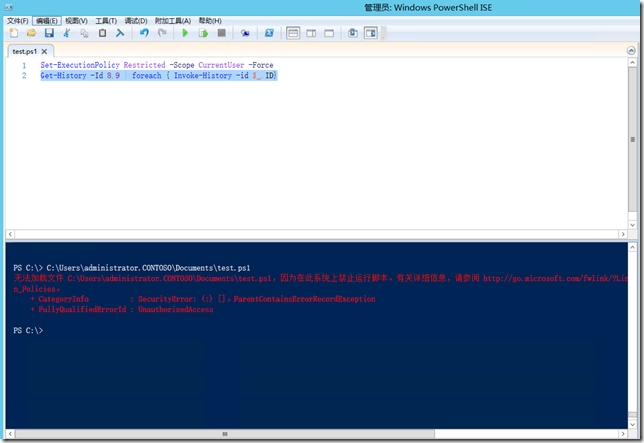Toggle the Command add-on pane

(370, 33)
